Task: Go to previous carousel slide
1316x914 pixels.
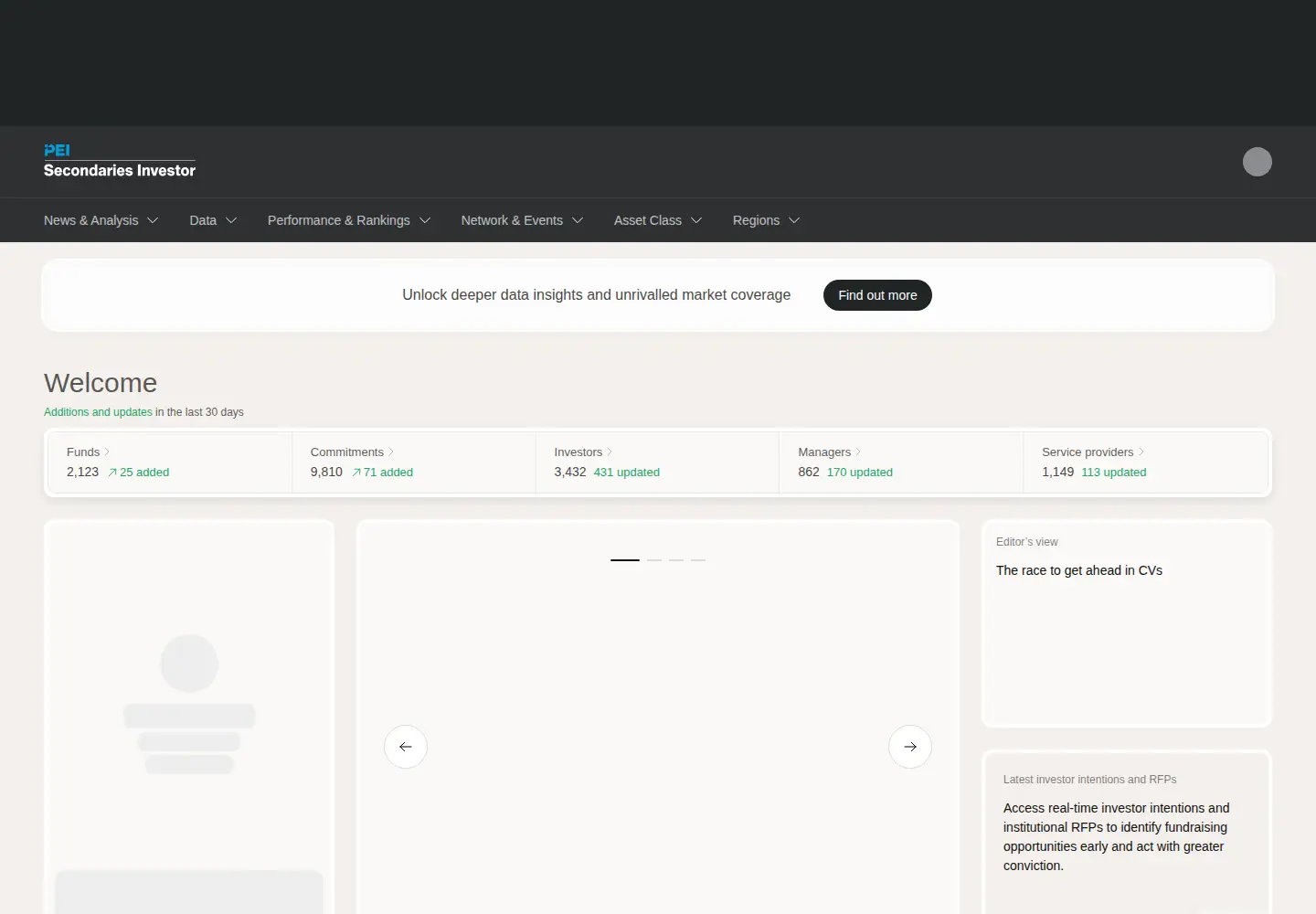Action: tap(406, 747)
